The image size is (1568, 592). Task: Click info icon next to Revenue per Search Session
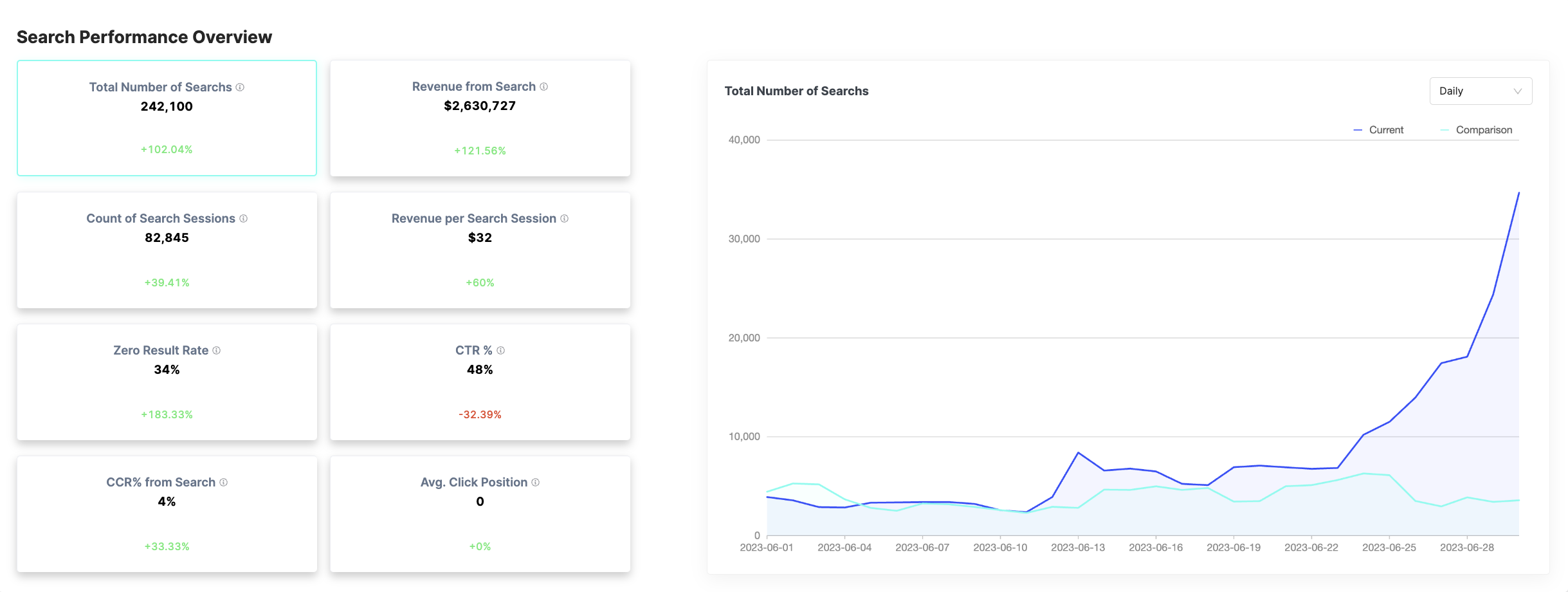click(x=565, y=219)
